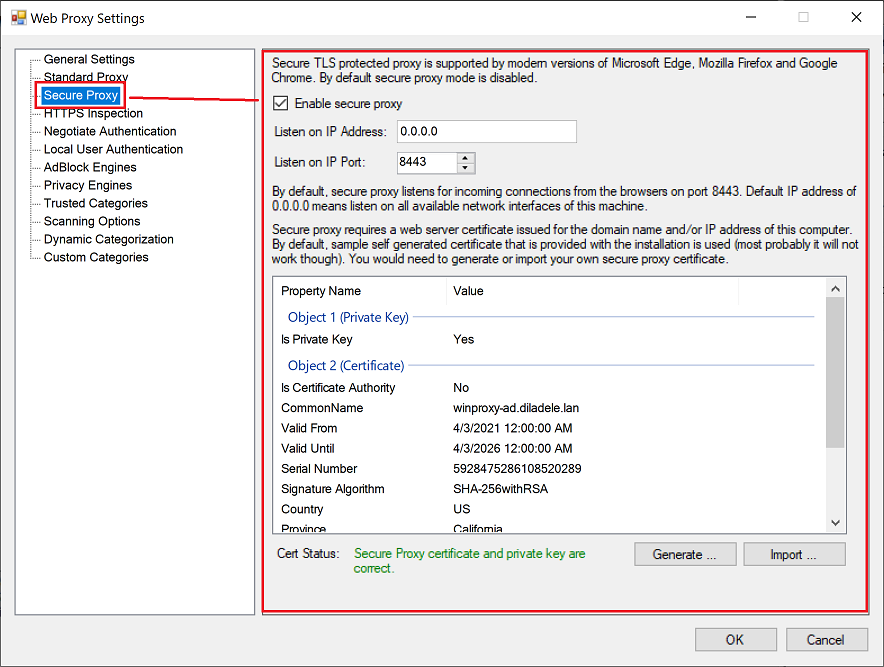This screenshot has width=884, height=667.
Task: Select the Is Certificate Authority row
Action: coord(549,388)
